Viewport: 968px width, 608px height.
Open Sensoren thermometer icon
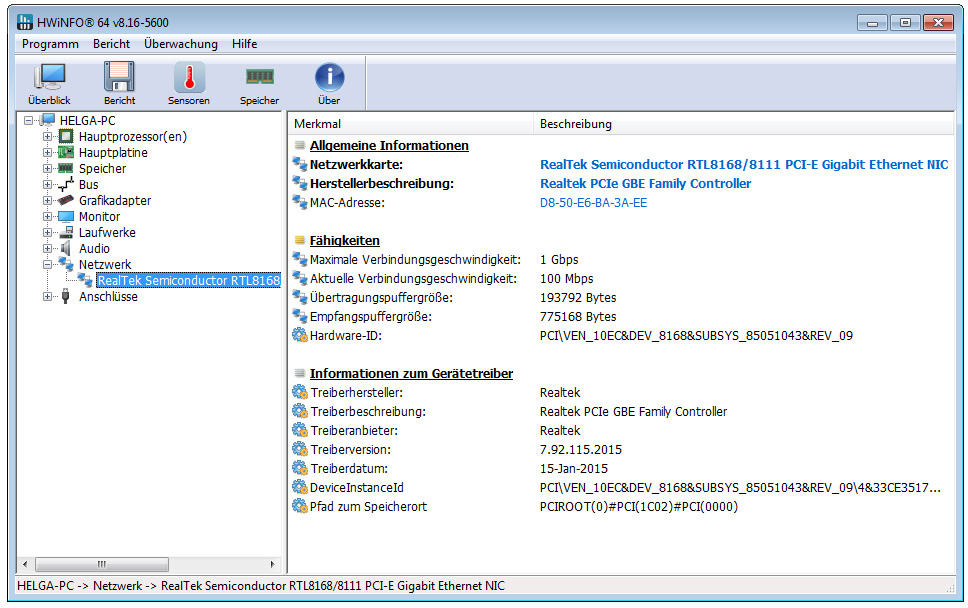coord(189,78)
